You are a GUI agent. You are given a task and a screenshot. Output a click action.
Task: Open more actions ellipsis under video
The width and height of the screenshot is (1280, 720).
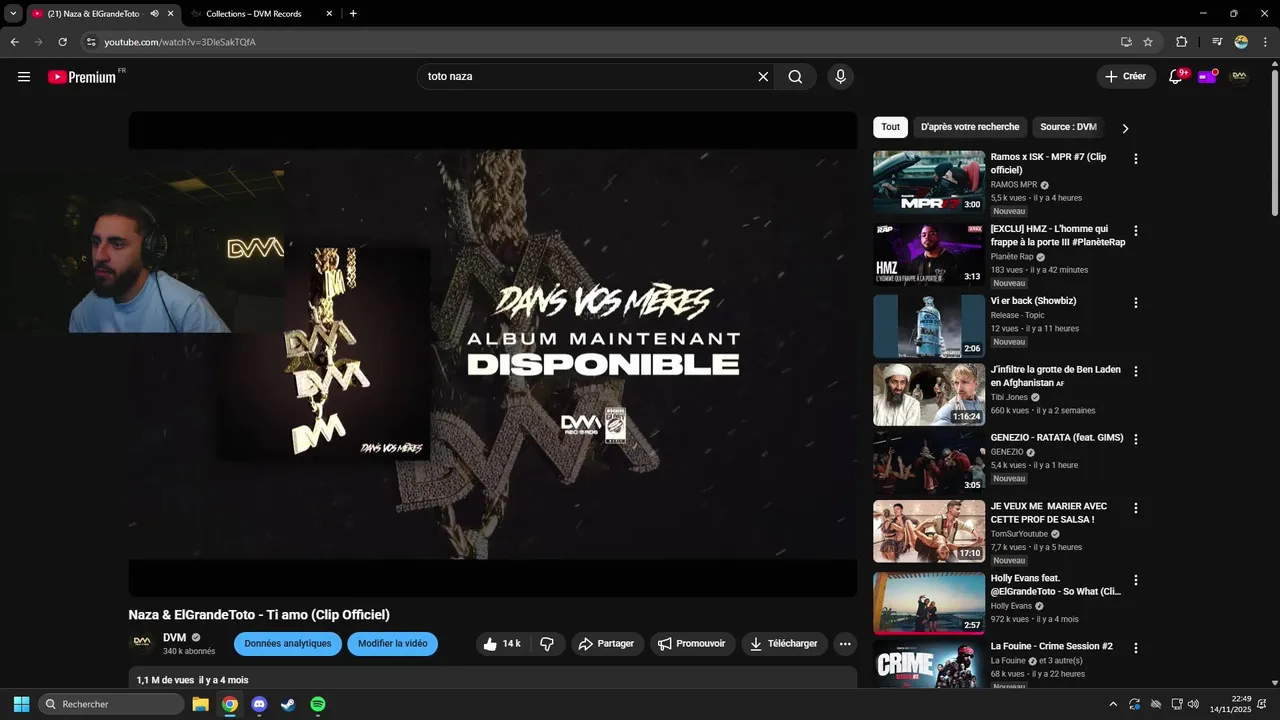pyautogui.click(x=845, y=644)
